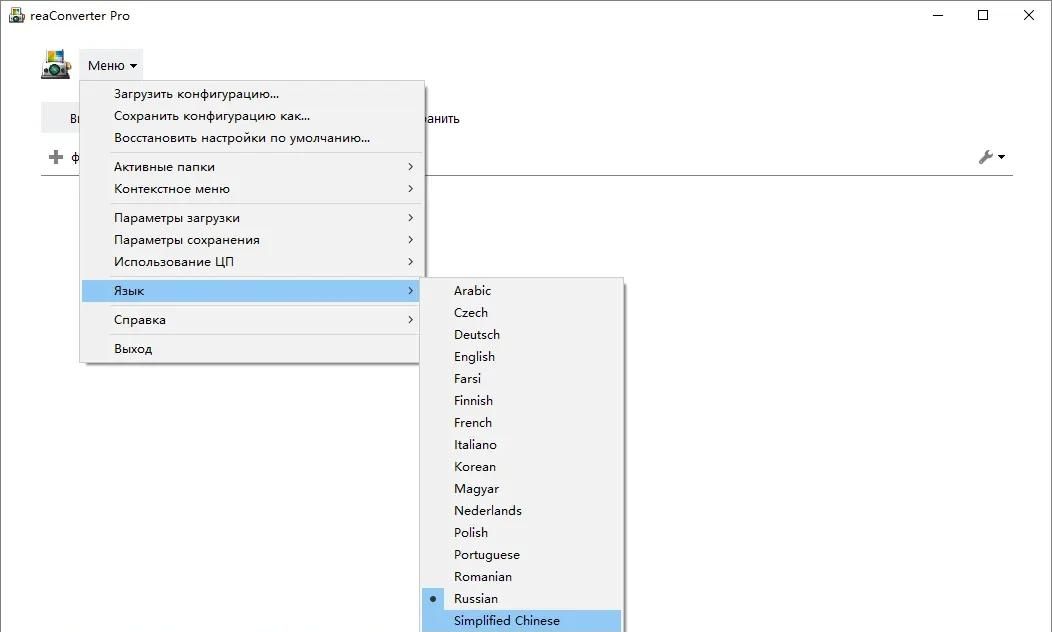This screenshot has width=1052, height=632.
Task: Select French language
Action: pyautogui.click(x=522, y=423)
